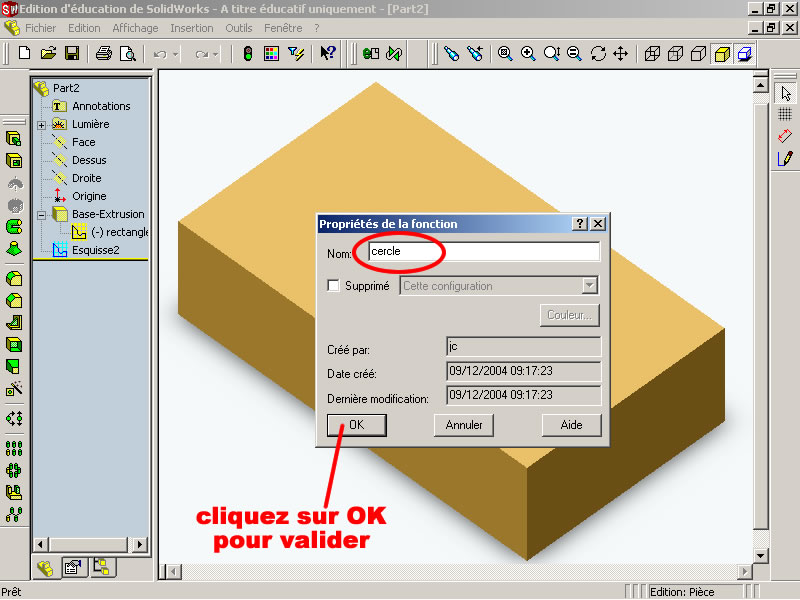Click the New document icon
800x600 pixels.
click(24, 53)
